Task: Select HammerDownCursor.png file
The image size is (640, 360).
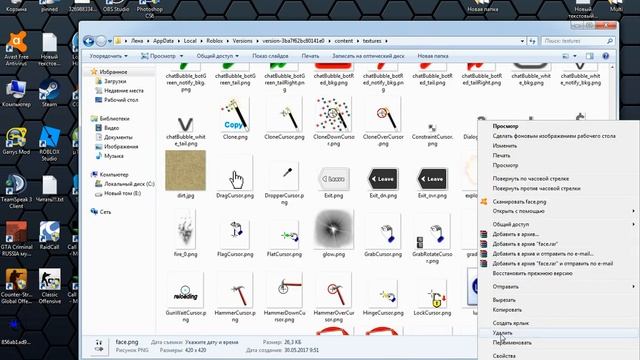Action: coord(284,291)
